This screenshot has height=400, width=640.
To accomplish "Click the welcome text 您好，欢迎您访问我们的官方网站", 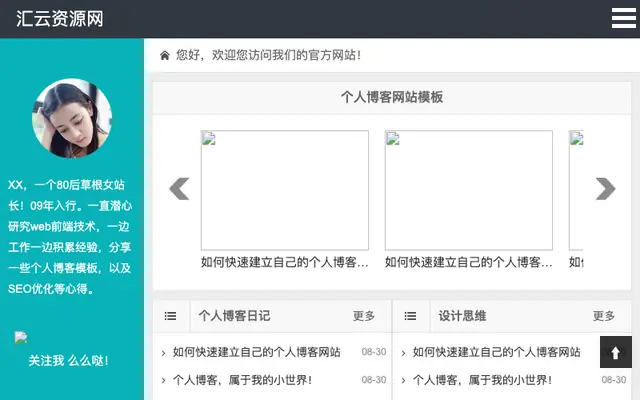I will click(x=269, y=55).
